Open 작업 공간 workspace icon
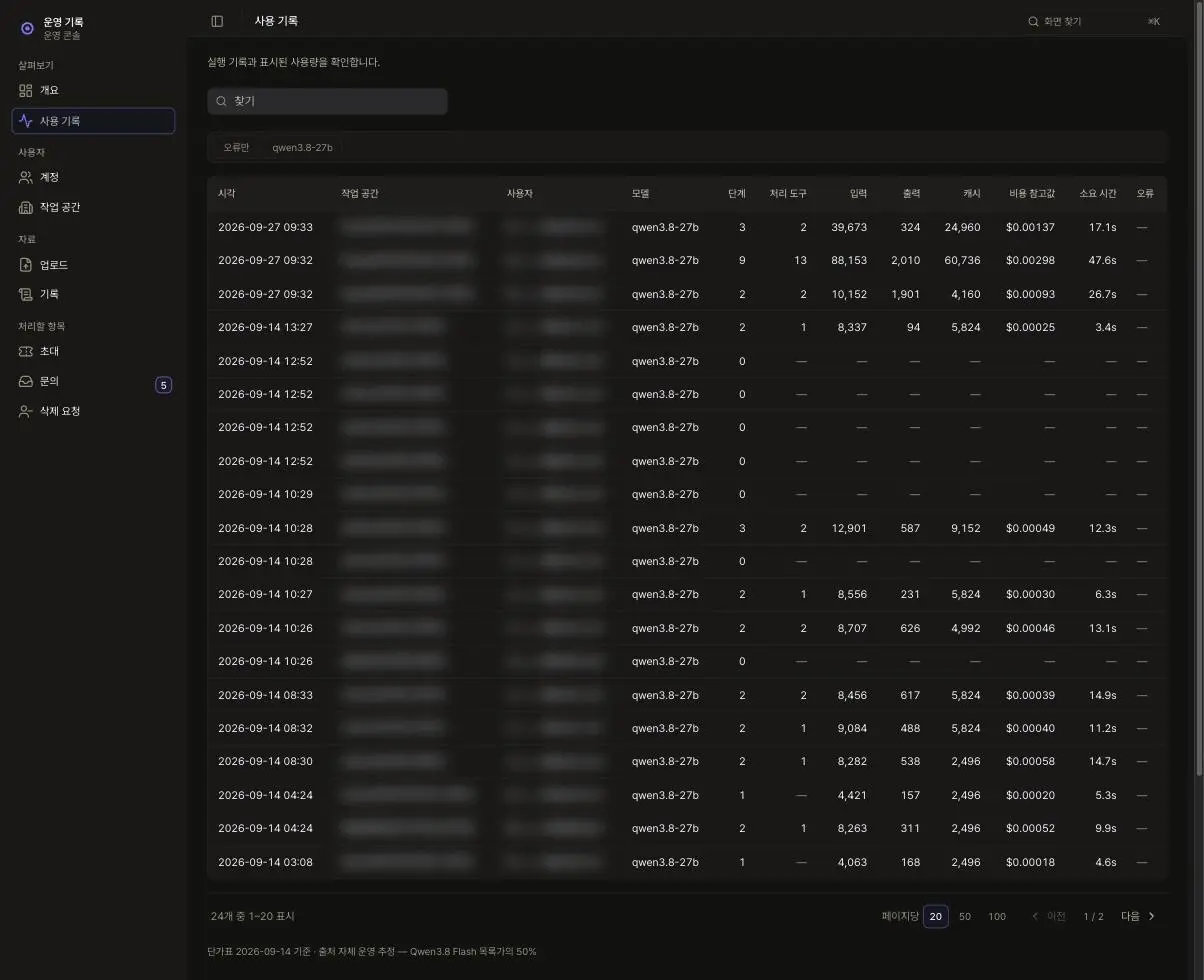This screenshot has height=980, width=1204. [x=26, y=207]
